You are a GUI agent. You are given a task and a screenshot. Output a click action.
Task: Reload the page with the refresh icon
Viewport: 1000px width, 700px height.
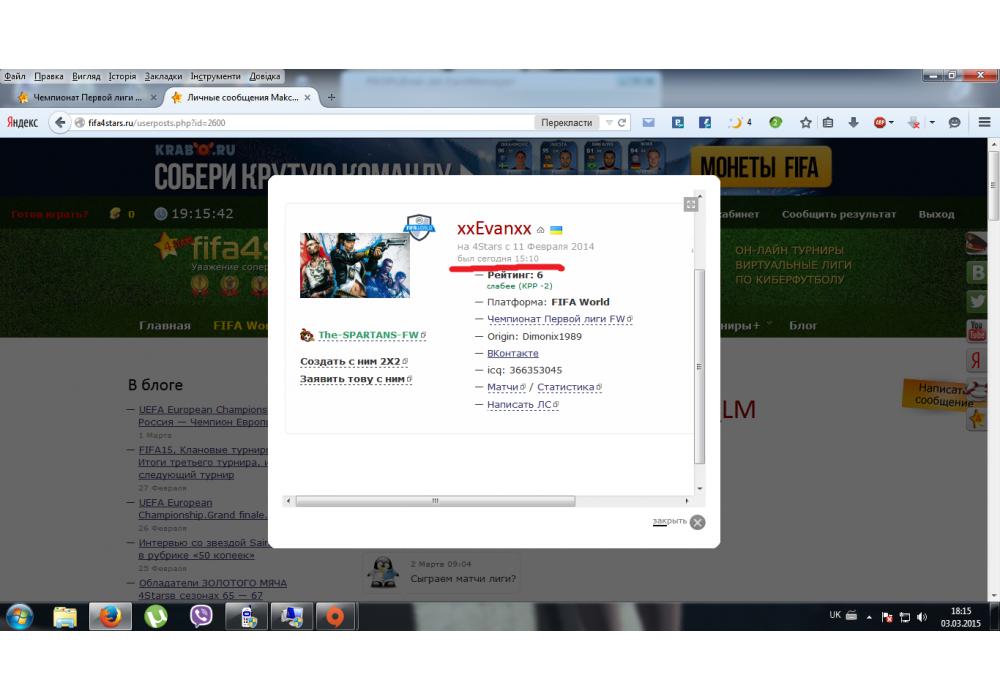622,122
